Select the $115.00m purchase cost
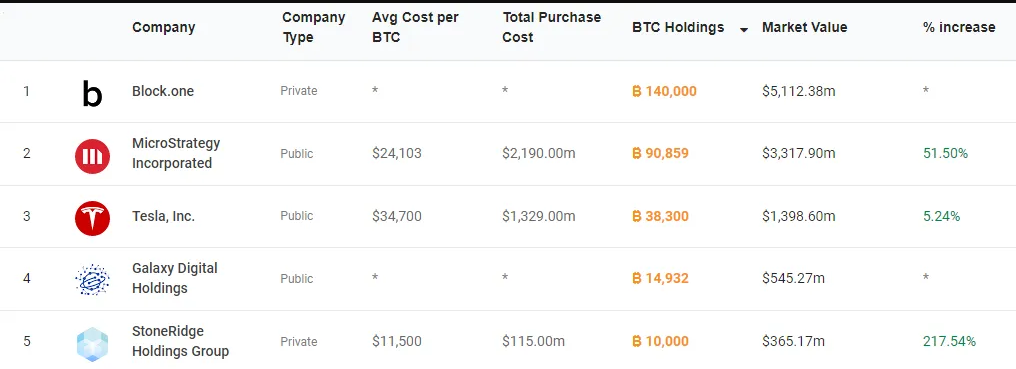1016x369 pixels. (533, 341)
